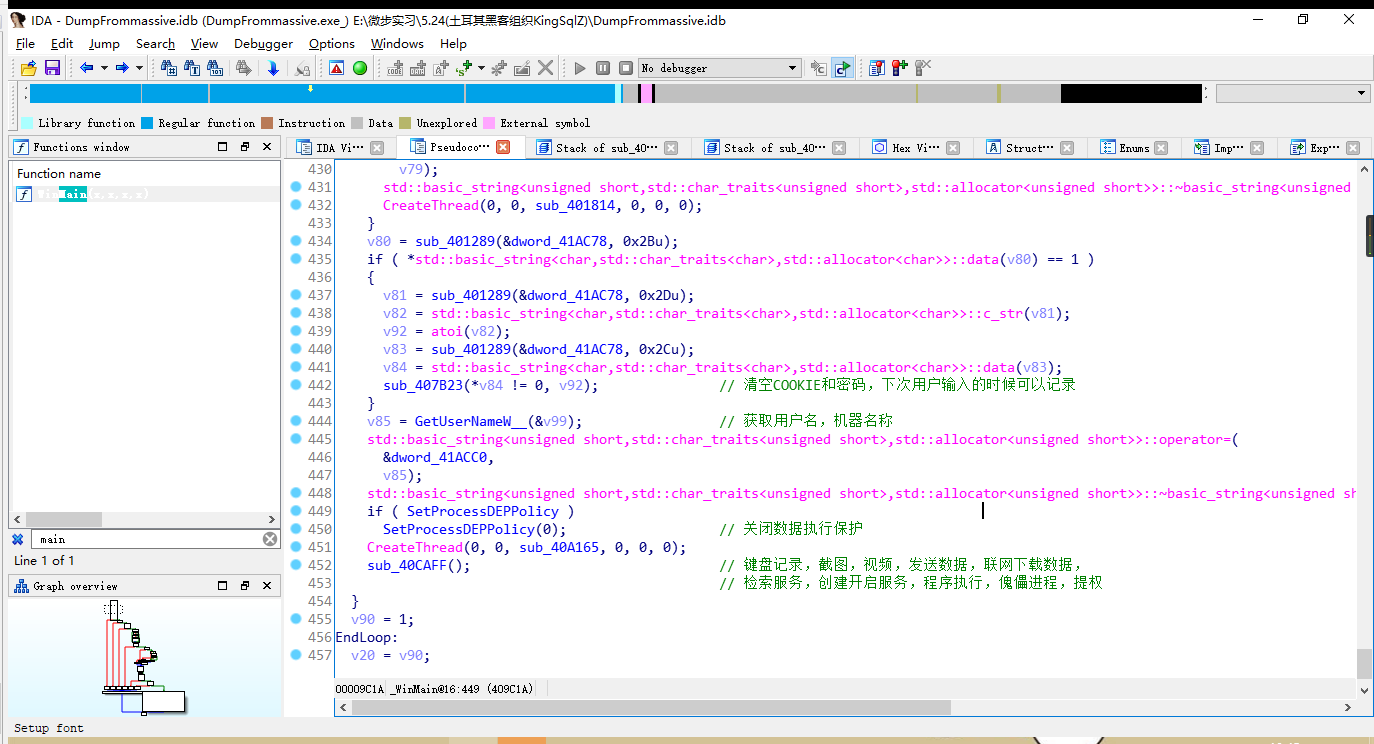Click the pseudocode horizontal scrollbar thumb
The height and width of the screenshot is (744, 1374).
point(649,707)
